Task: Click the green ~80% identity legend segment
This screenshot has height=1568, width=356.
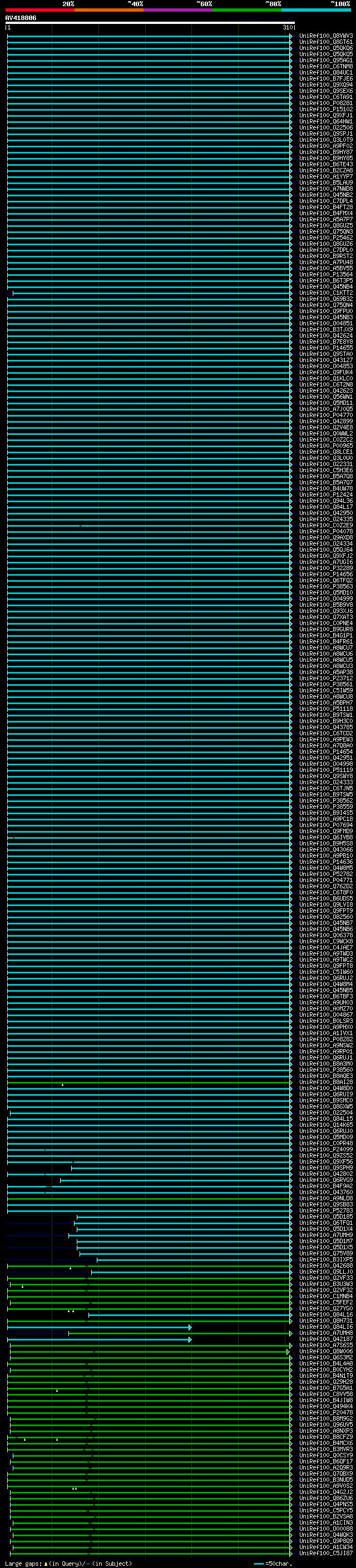Action: click(x=247, y=10)
